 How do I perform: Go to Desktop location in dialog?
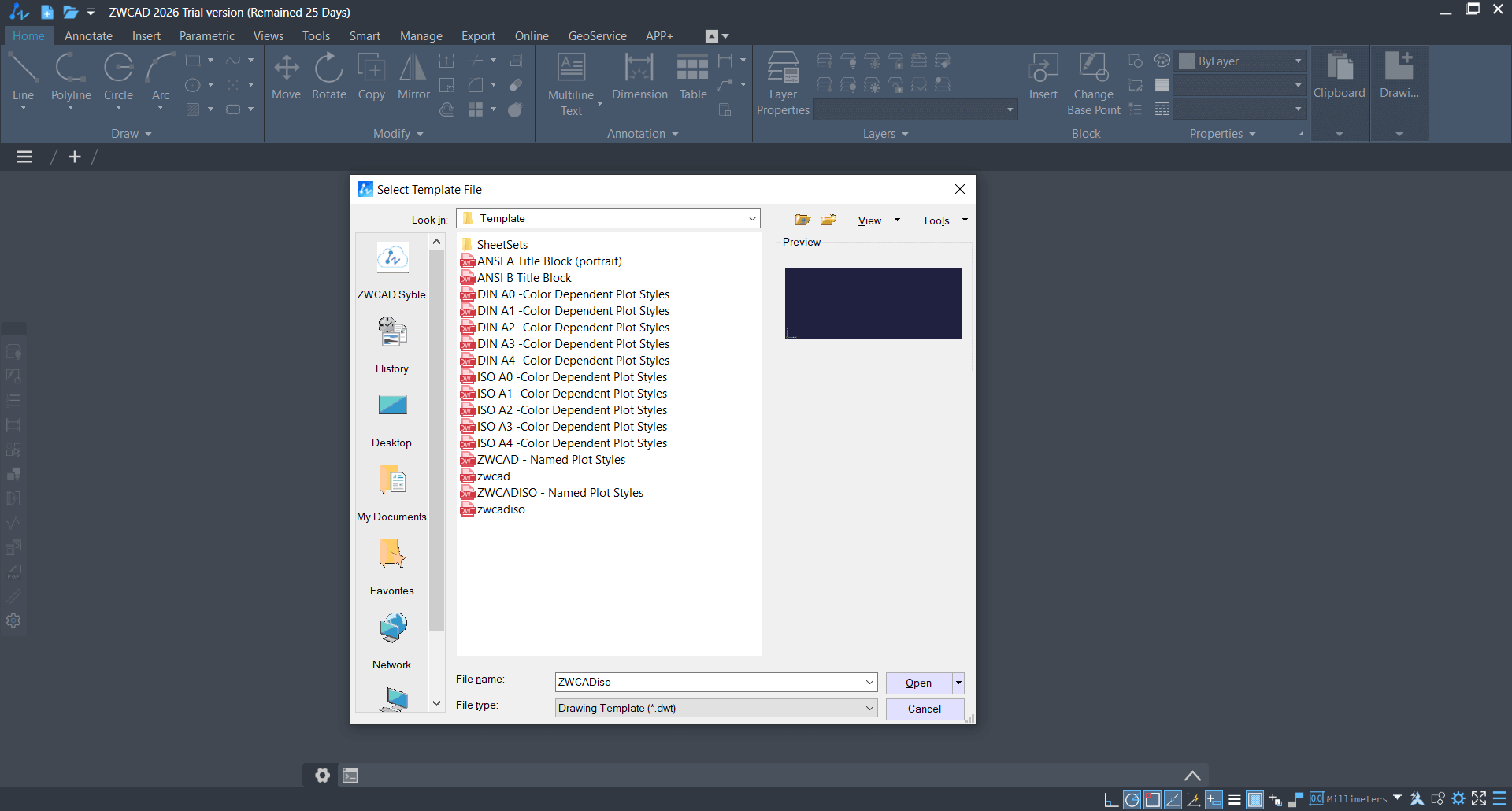[x=391, y=419]
